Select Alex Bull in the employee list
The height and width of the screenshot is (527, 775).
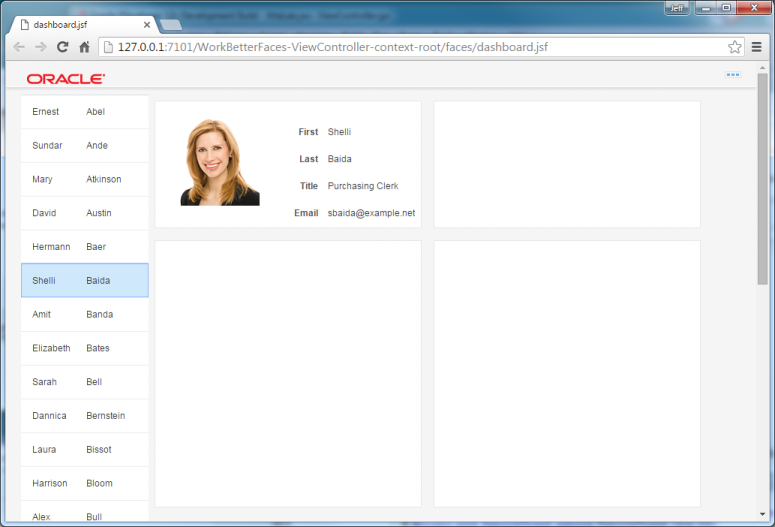point(85,512)
